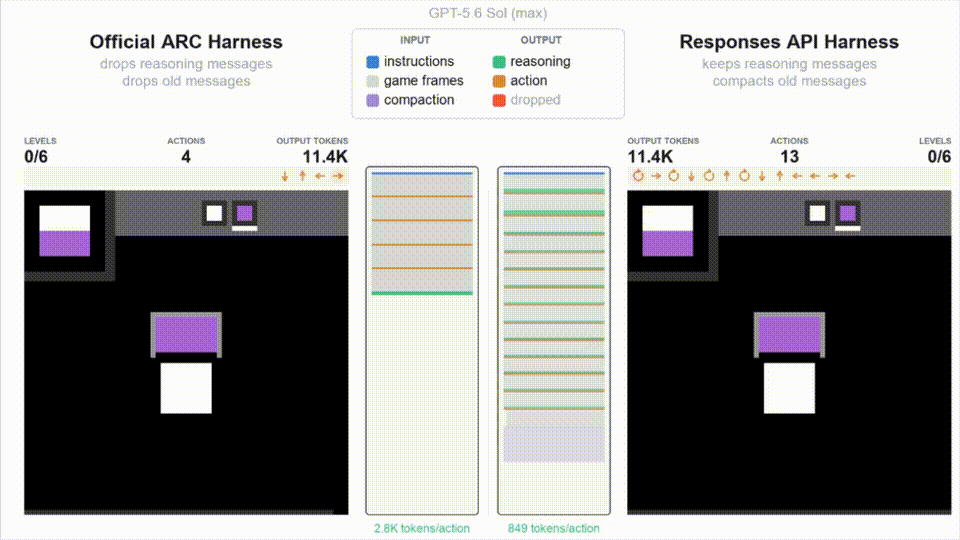Click the "instructions" legend label
The image size is (960, 540).
pos(419,61)
